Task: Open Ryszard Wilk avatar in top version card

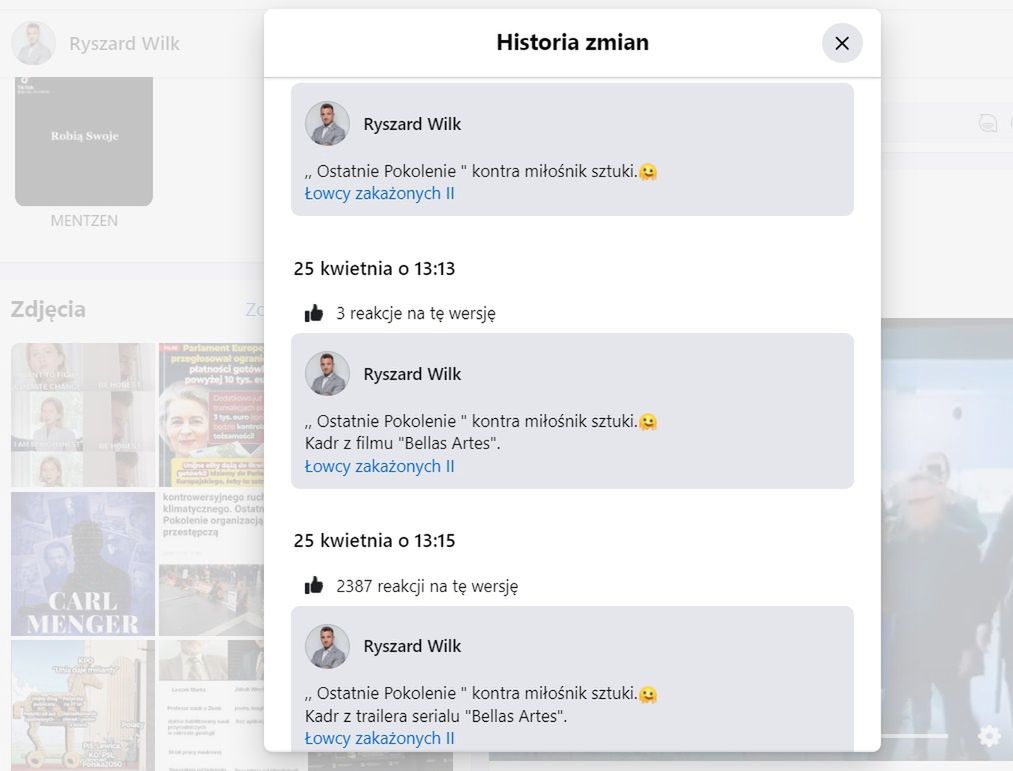Action: [x=328, y=123]
